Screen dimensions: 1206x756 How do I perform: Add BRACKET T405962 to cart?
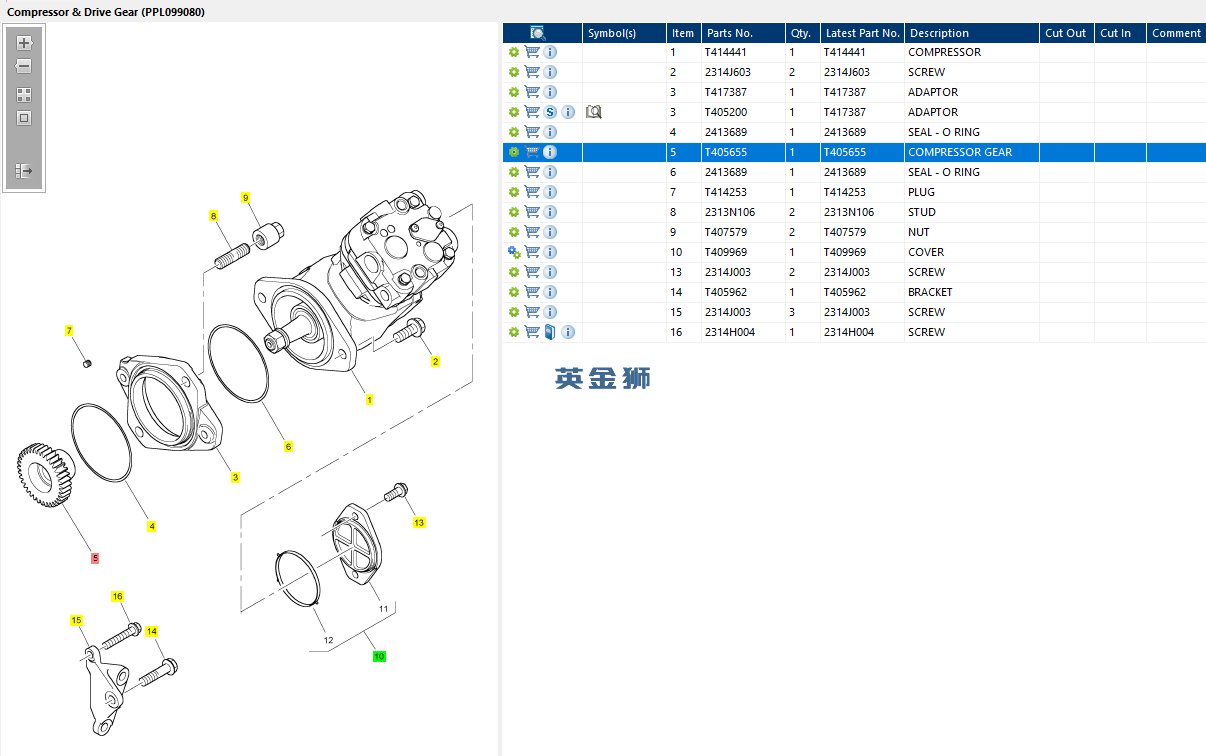coord(532,292)
